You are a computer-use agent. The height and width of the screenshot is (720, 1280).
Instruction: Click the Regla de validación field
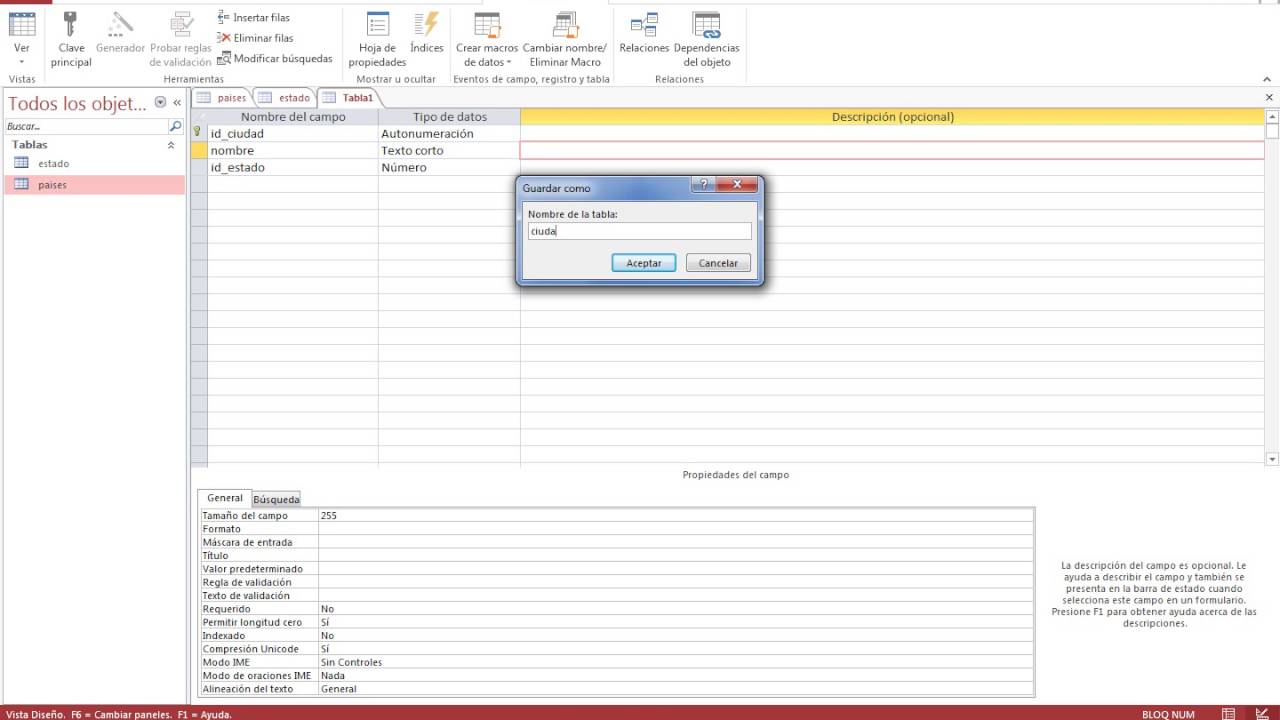[x=676, y=582]
